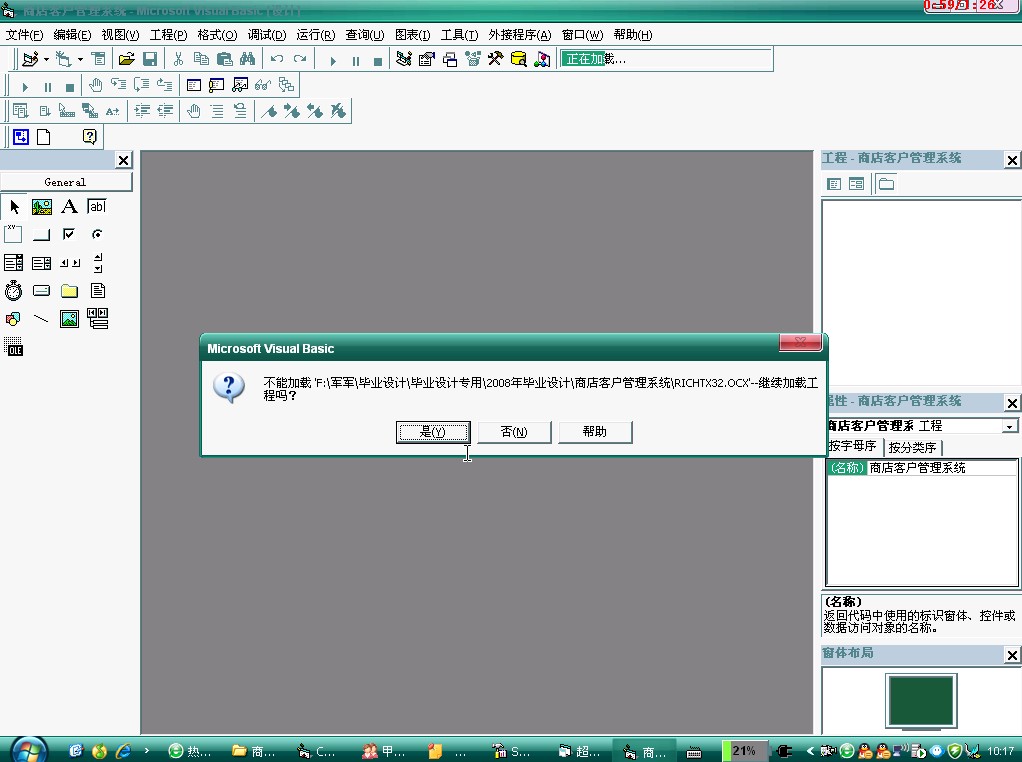Viewport: 1022px width, 762px height.
Task: Close the toolbox panel
Action: pos(123,160)
